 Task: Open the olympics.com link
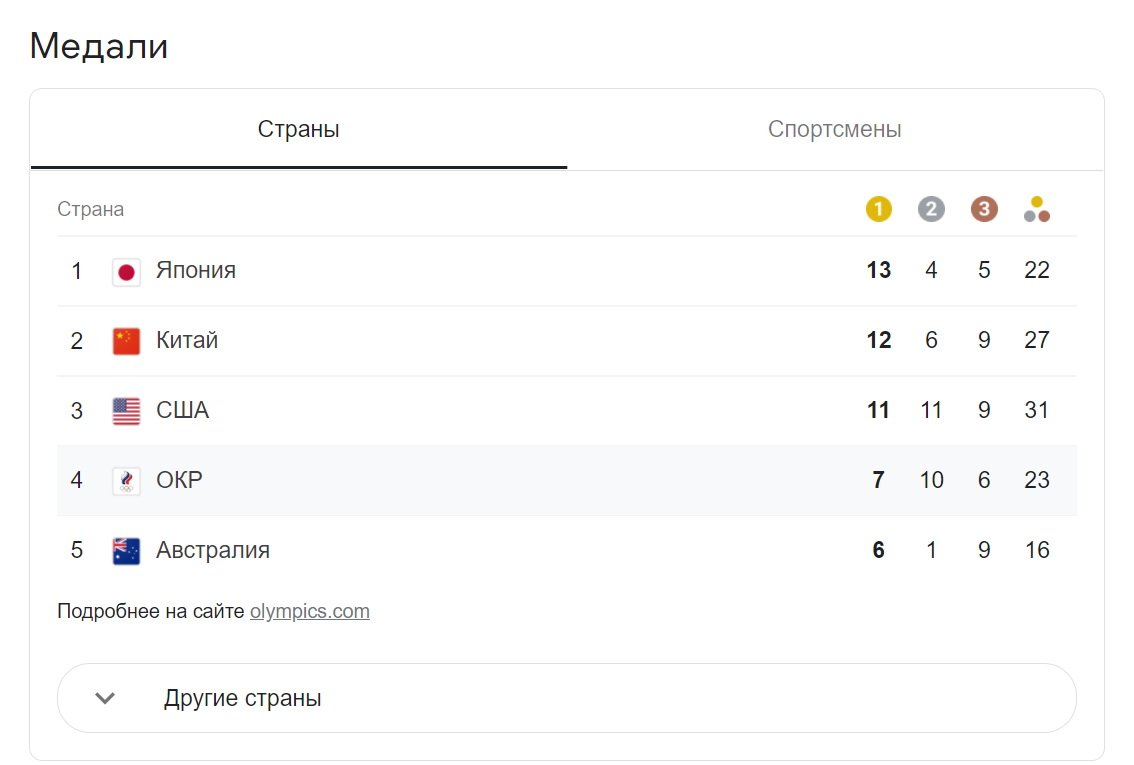point(309,611)
